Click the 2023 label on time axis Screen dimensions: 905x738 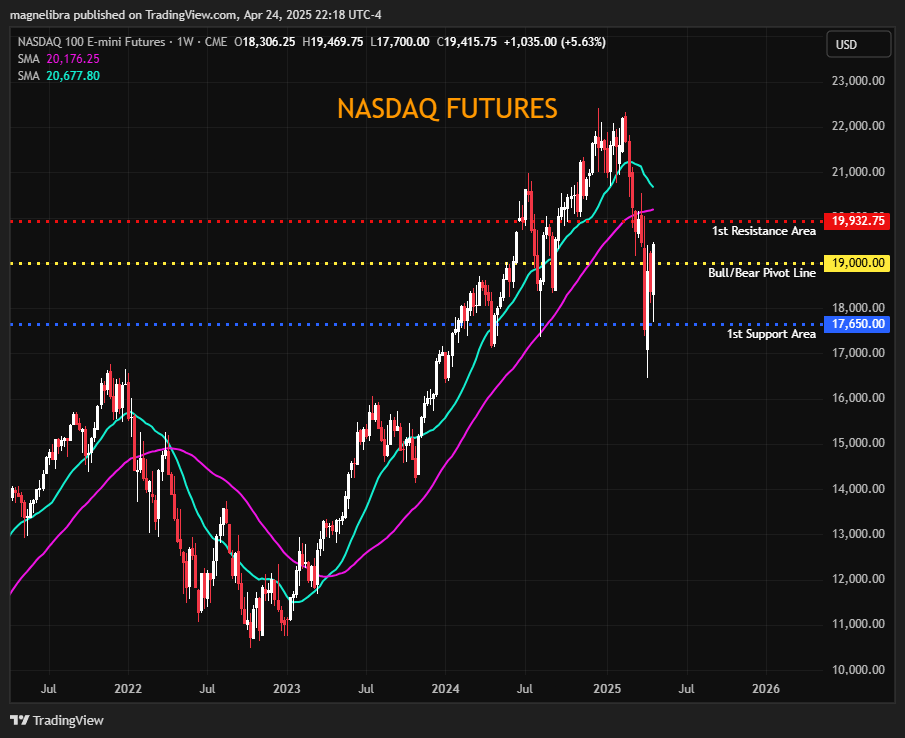[287, 688]
